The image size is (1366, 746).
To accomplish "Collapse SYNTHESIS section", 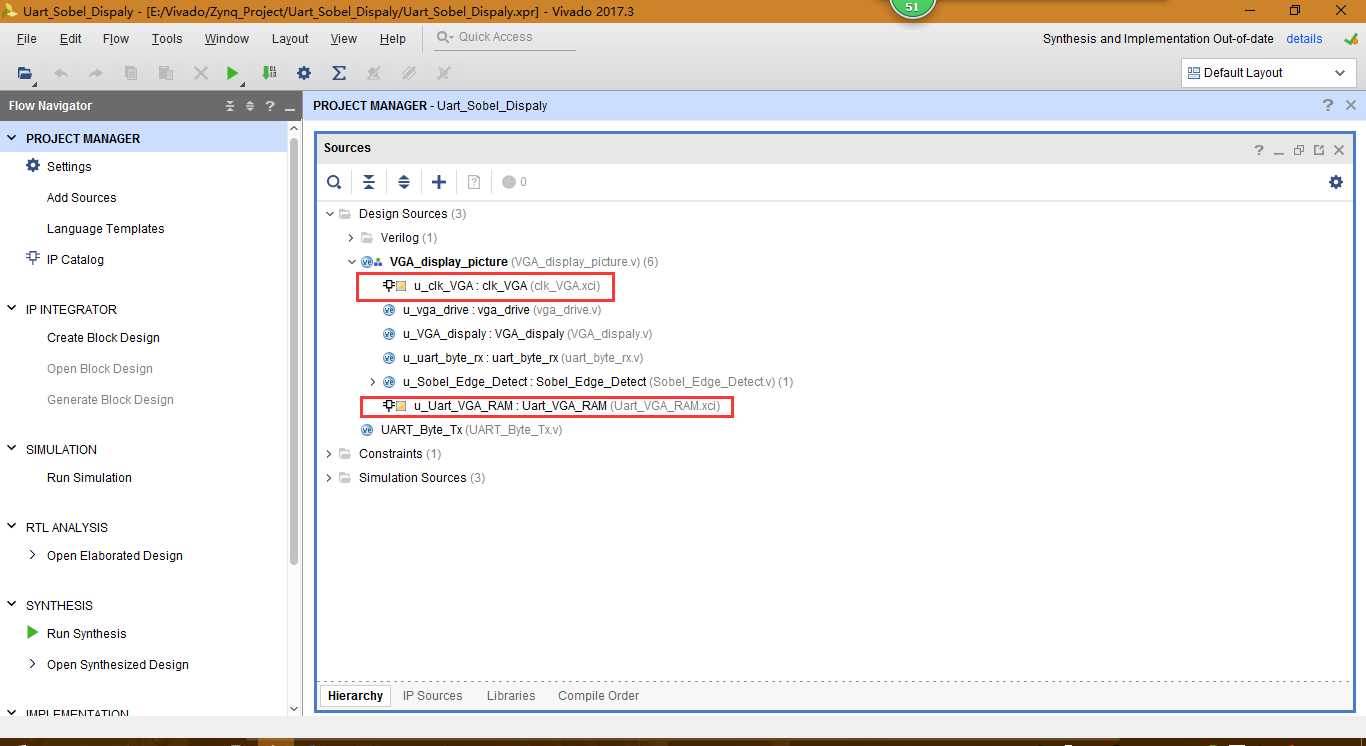I will (13, 605).
